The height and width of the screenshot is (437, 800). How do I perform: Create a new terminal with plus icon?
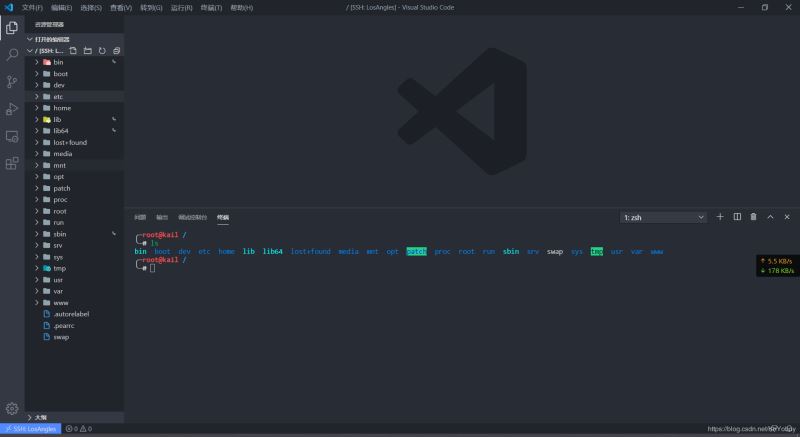[720, 217]
